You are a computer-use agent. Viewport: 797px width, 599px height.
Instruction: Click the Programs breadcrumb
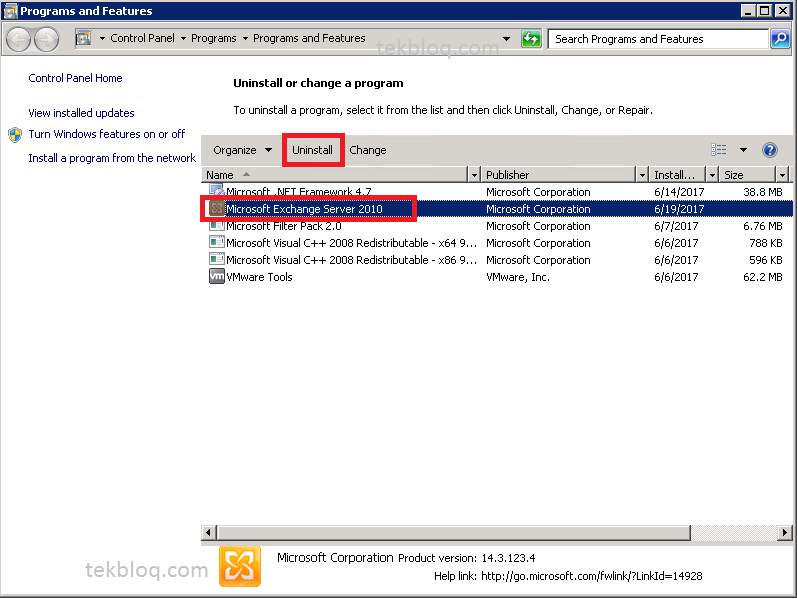point(213,38)
